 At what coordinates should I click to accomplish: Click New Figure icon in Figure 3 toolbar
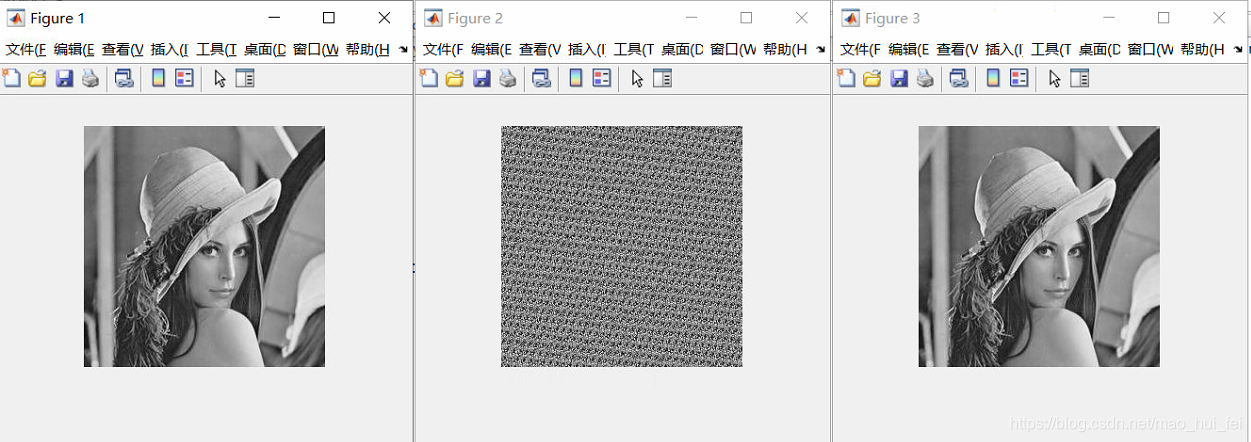click(846, 78)
